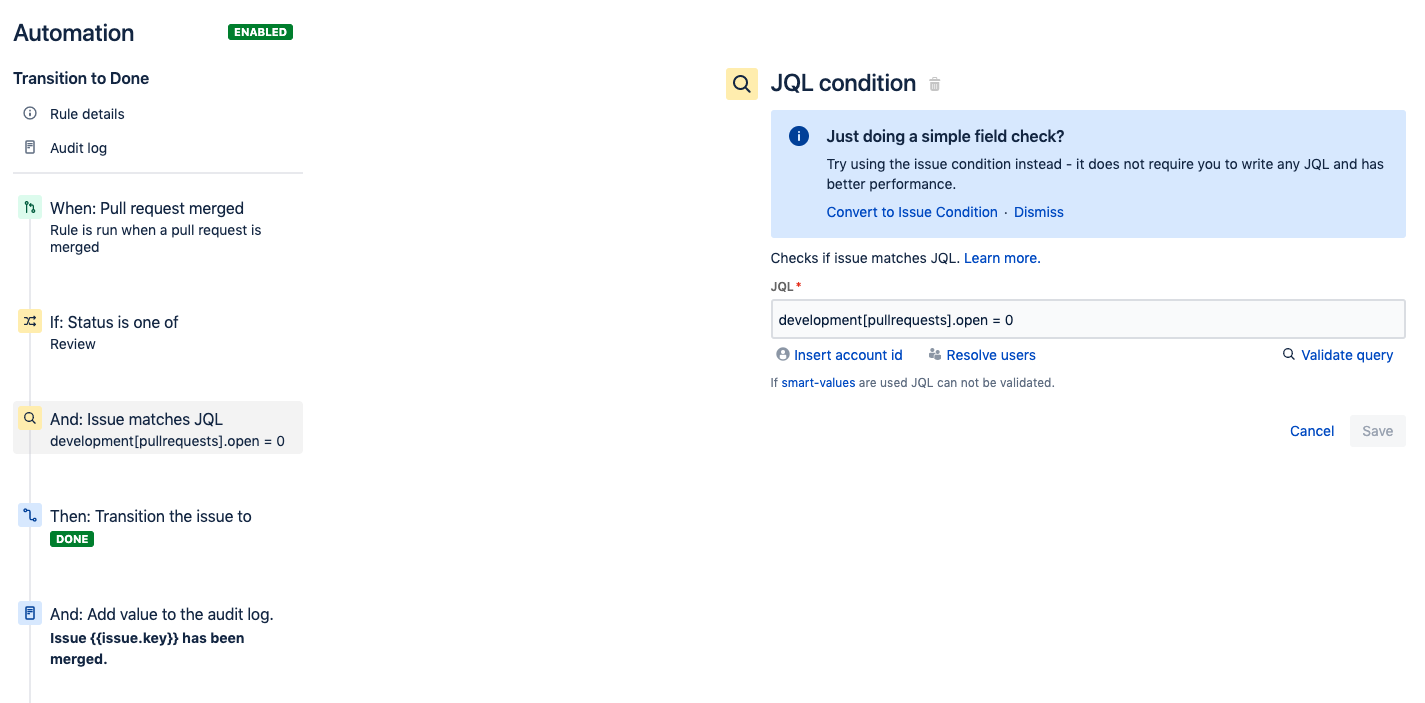Open the Audit log page
The height and width of the screenshot is (703, 1425).
[x=78, y=148]
